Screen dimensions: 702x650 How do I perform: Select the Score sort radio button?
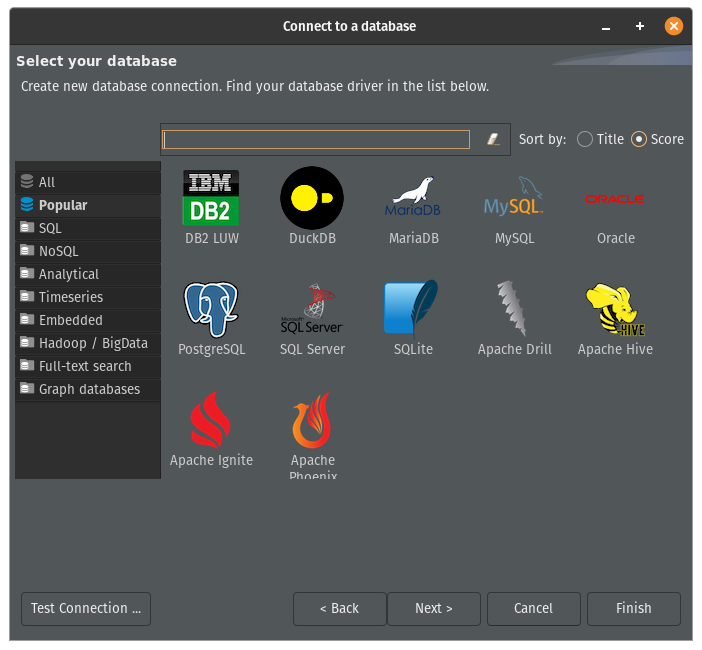[x=639, y=140]
